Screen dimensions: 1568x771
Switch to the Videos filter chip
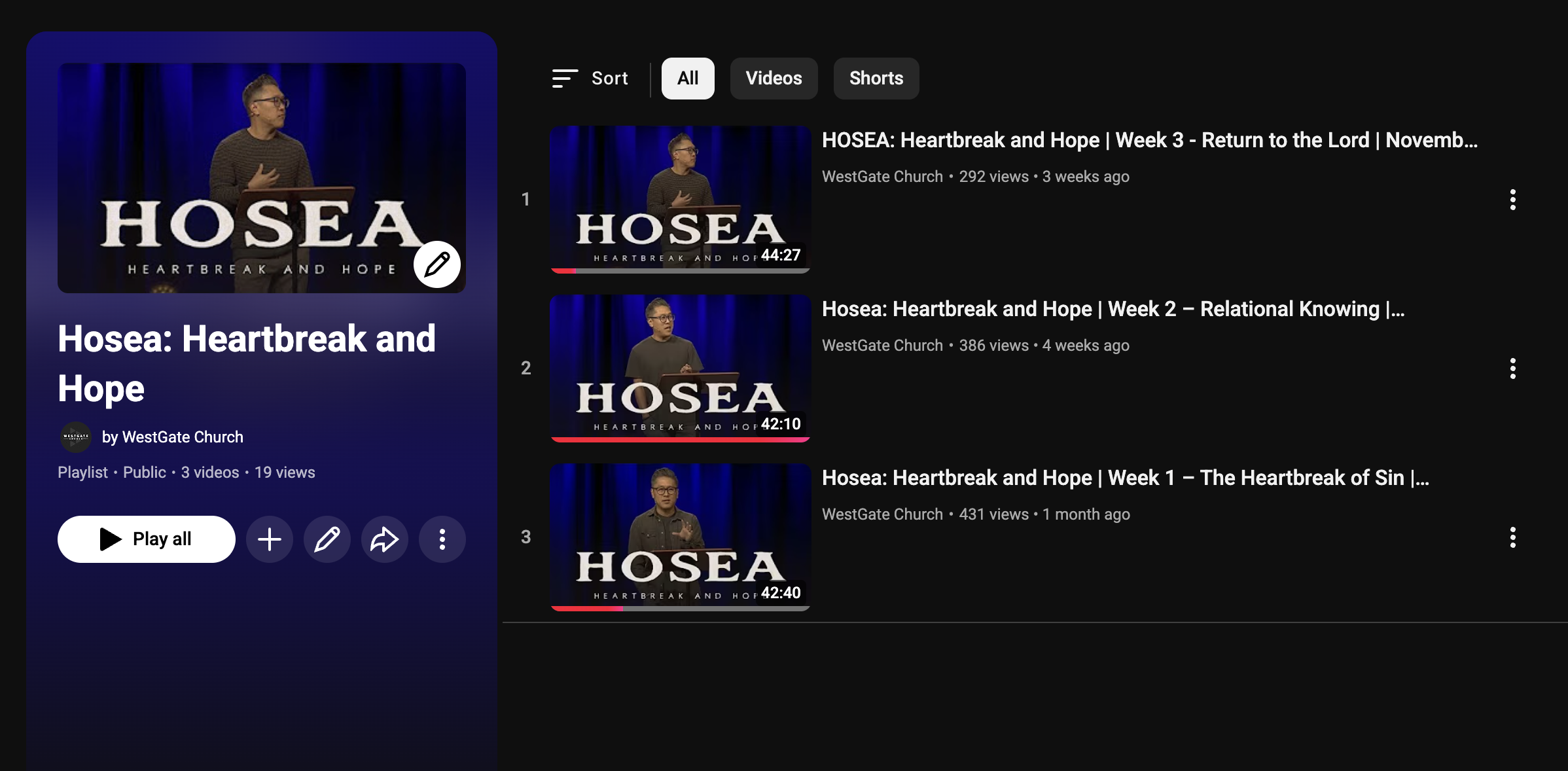(774, 79)
